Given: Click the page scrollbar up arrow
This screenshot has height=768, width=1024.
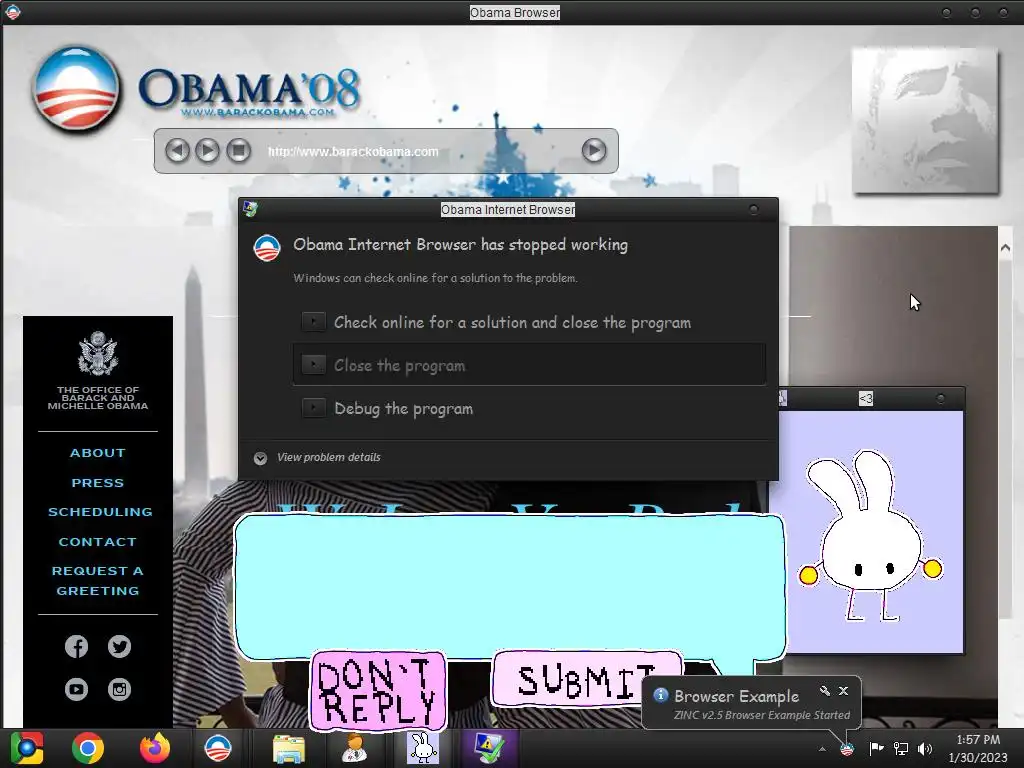Looking at the screenshot, I should tap(1005, 248).
